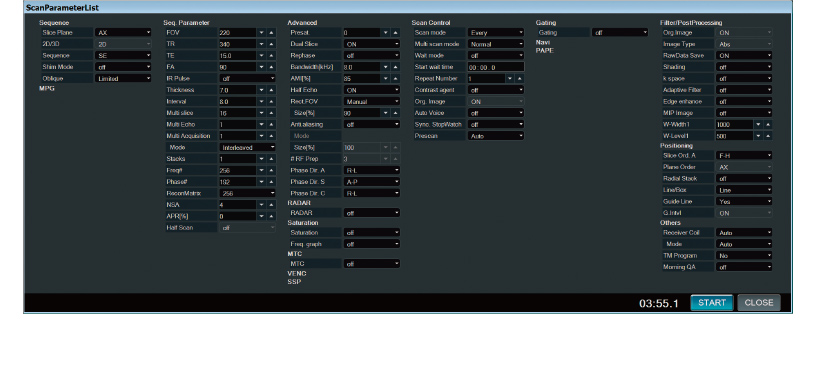
Task: Decrease TR value with the down arrow
Action: tap(262, 44)
